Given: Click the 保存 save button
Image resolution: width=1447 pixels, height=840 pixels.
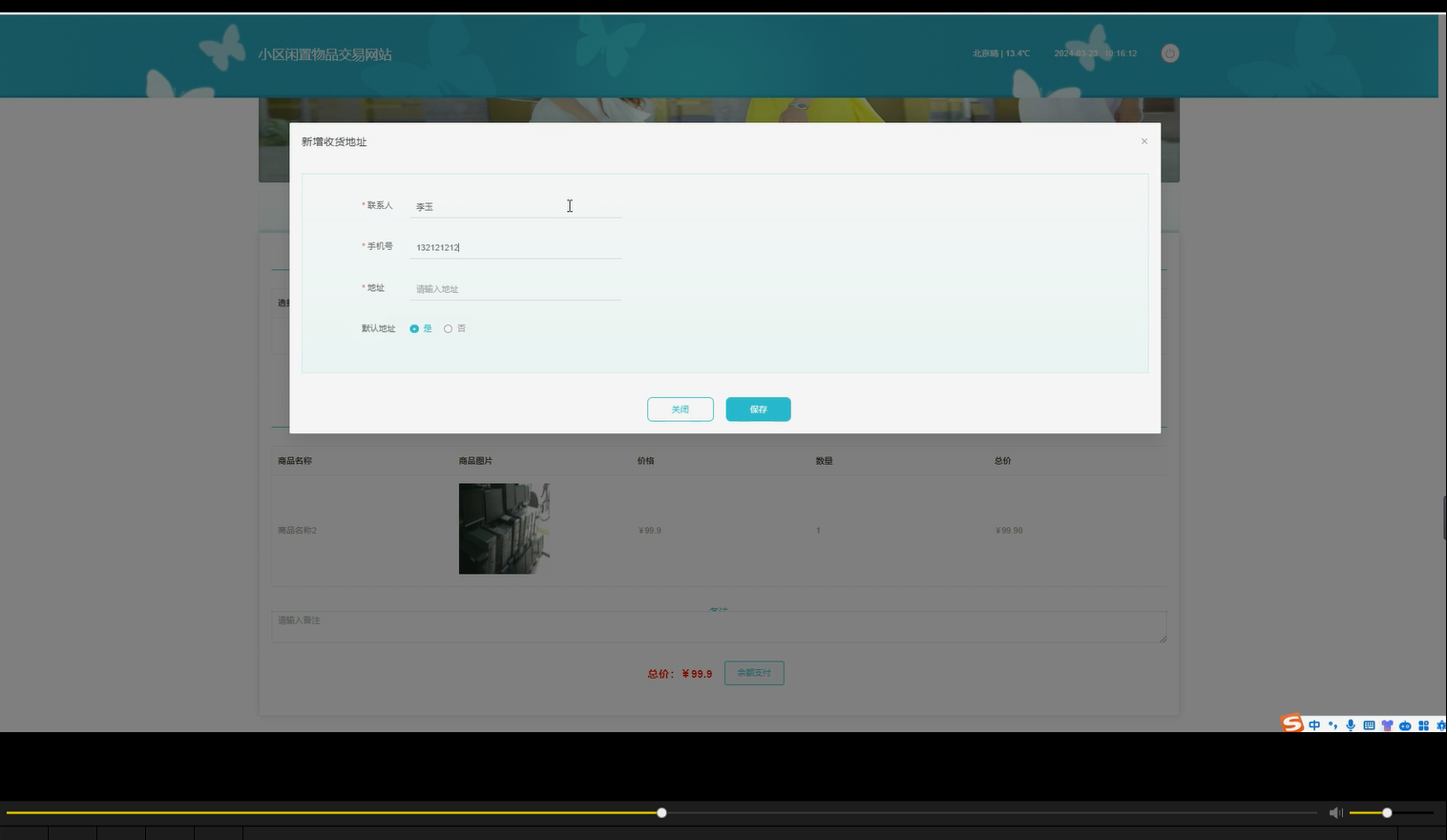Looking at the screenshot, I should point(758,409).
